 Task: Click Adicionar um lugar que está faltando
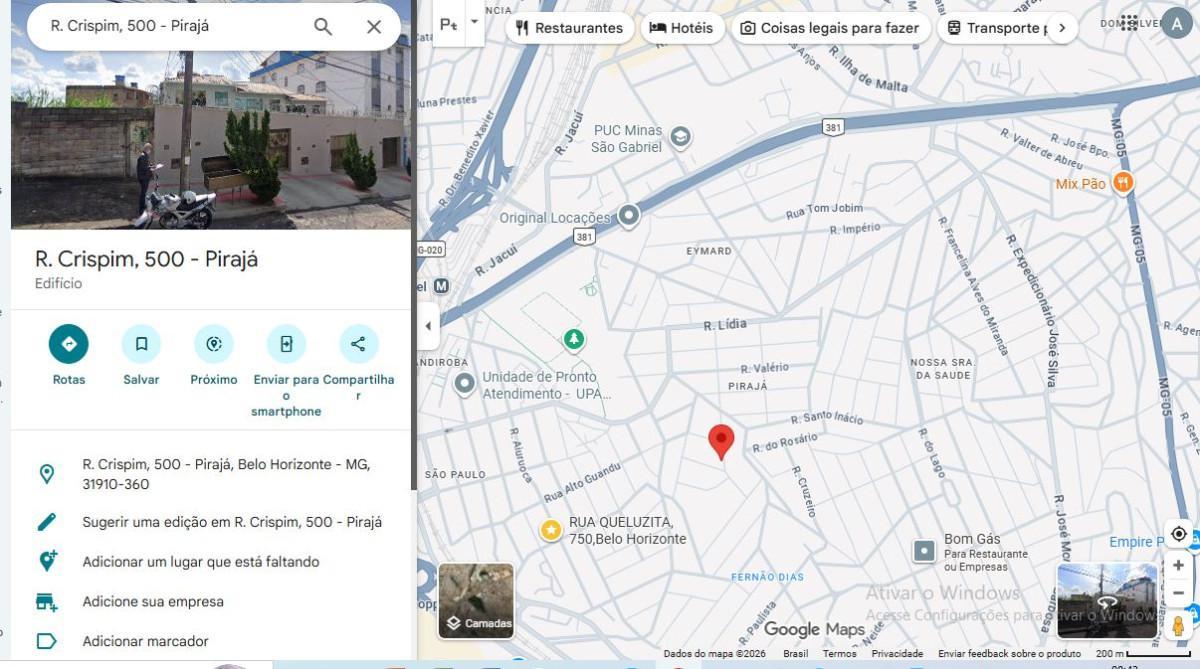click(201, 562)
